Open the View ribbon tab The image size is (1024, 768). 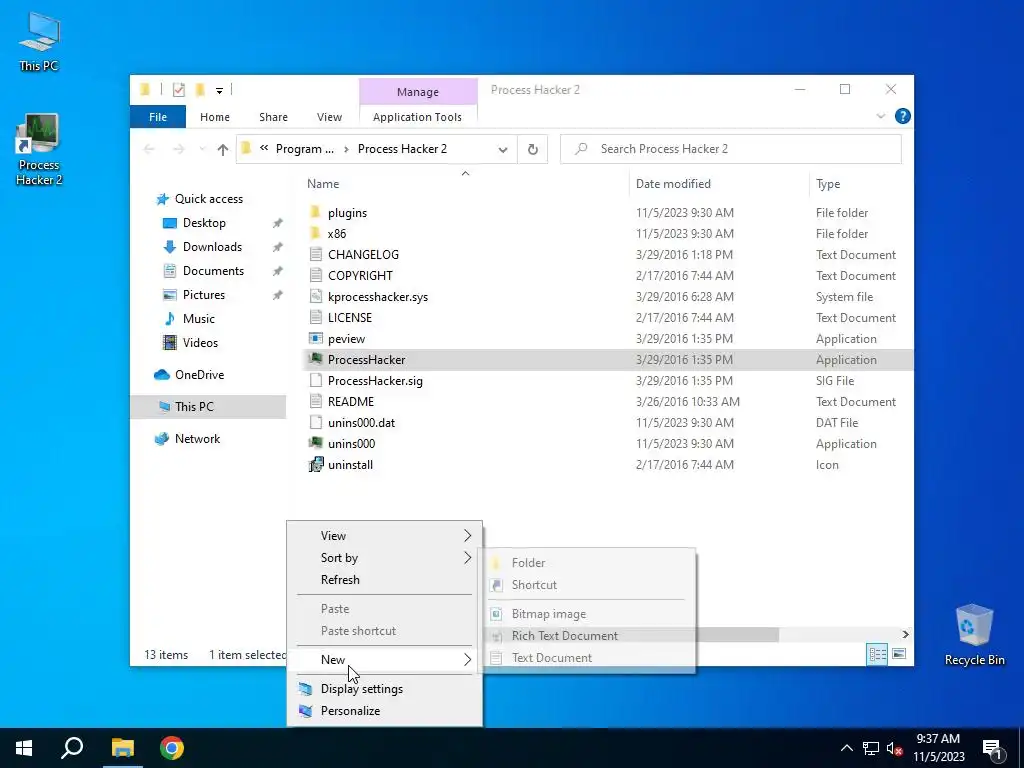click(329, 117)
